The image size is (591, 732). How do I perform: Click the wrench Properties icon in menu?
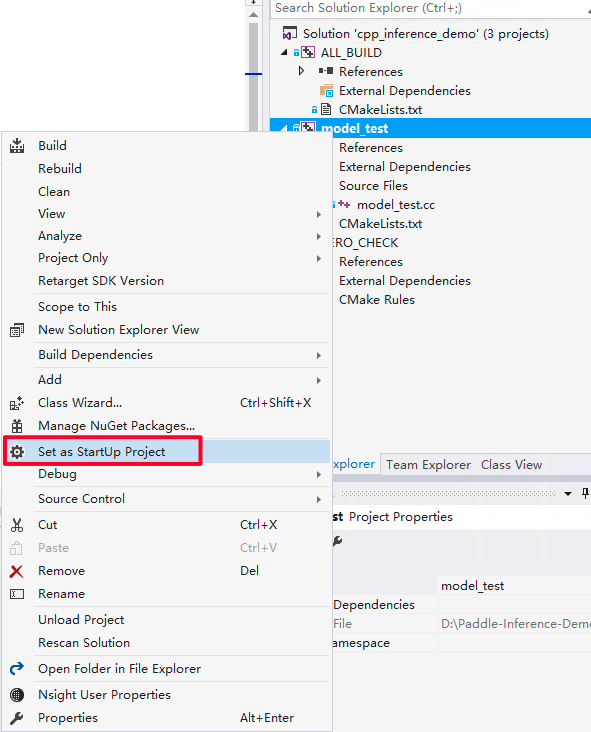pos(17,718)
